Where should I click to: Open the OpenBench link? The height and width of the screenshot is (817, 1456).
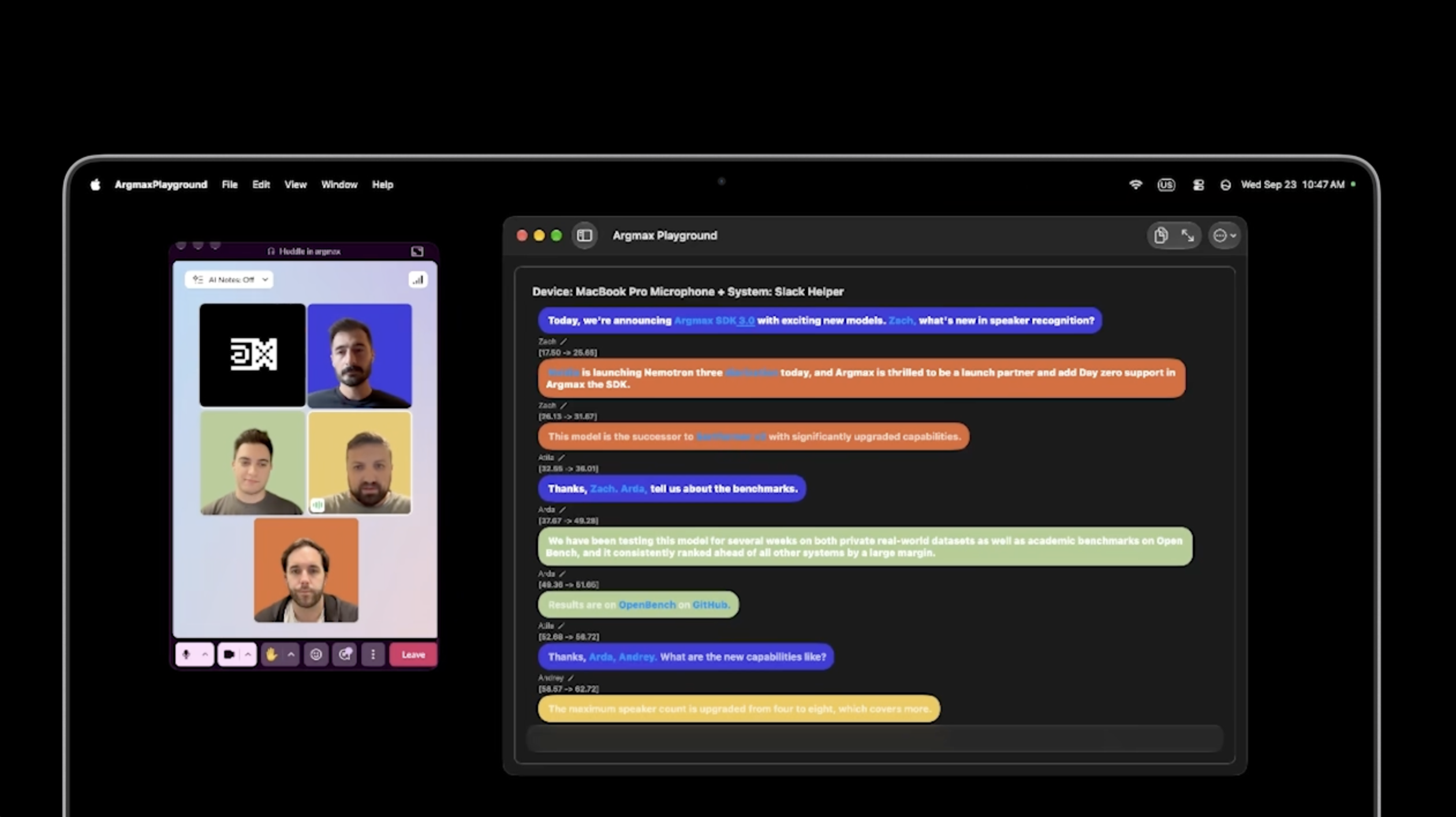(x=647, y=605)
